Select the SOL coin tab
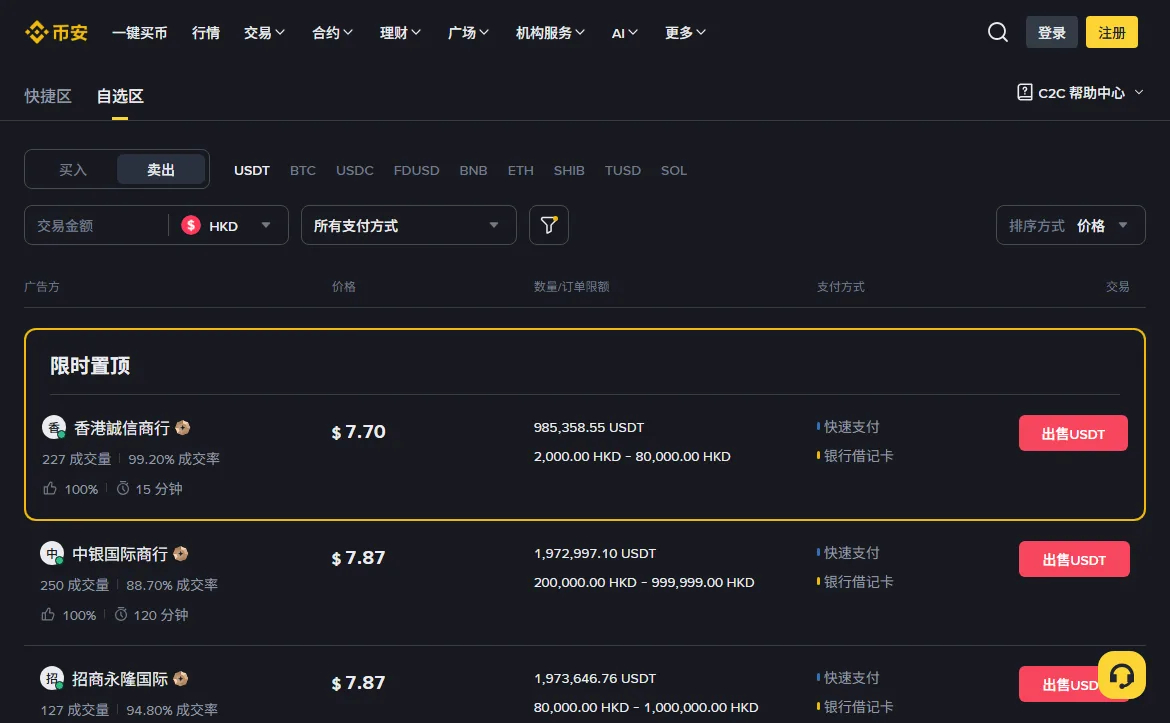Image resolution: width=1170 pixels, height=723 pixels. click(673, 170)
